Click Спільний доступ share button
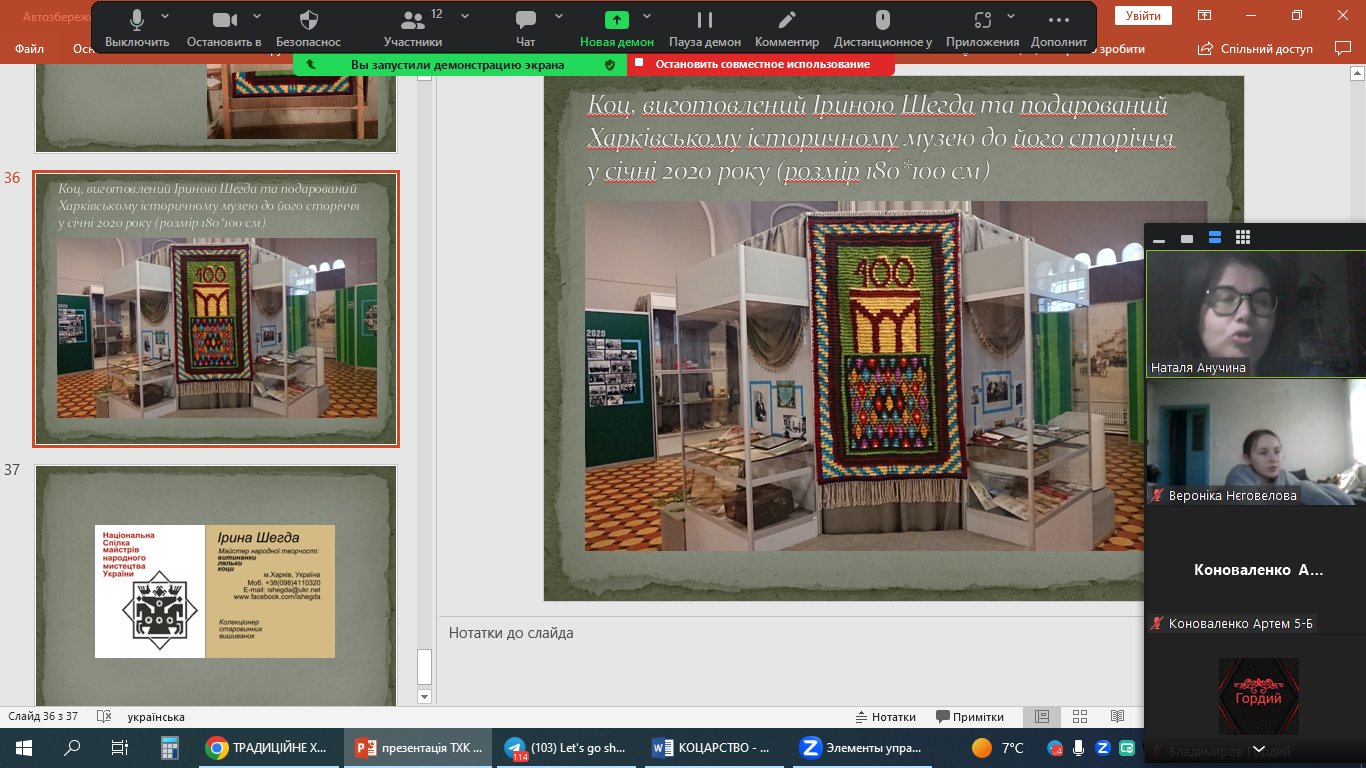1366x768 pixels. tap(1255, 48)
